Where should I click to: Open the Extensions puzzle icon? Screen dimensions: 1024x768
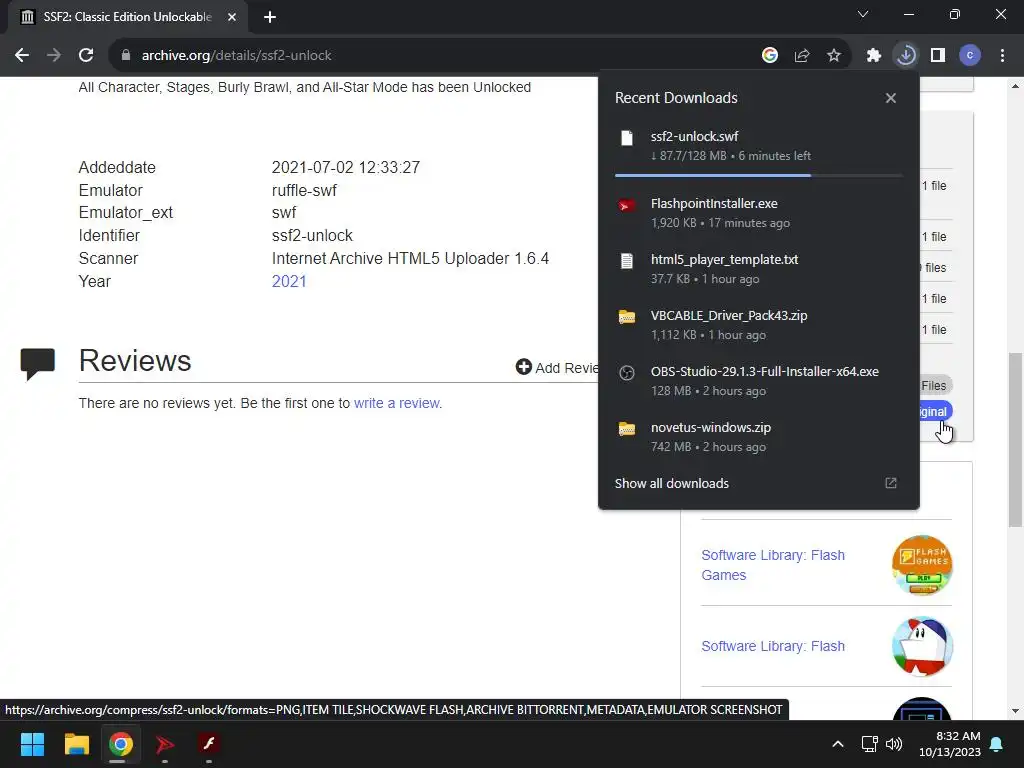pyautogui.click(x=874, y=56)
